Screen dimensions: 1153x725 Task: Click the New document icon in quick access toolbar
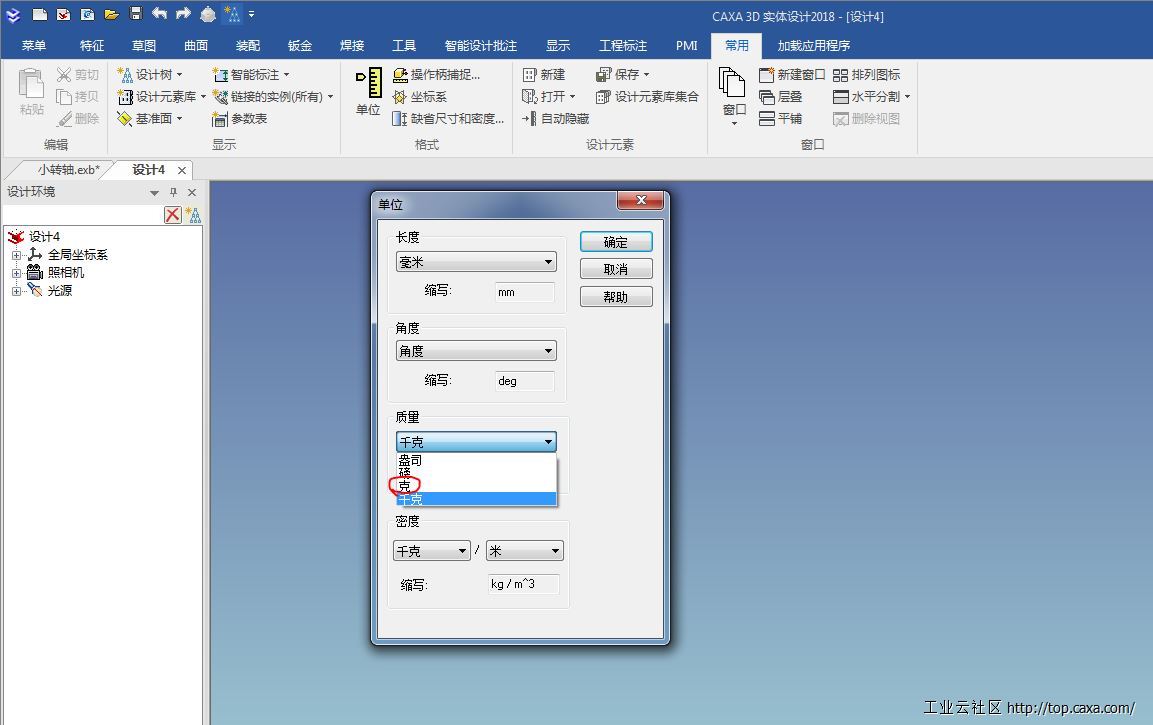40,14
